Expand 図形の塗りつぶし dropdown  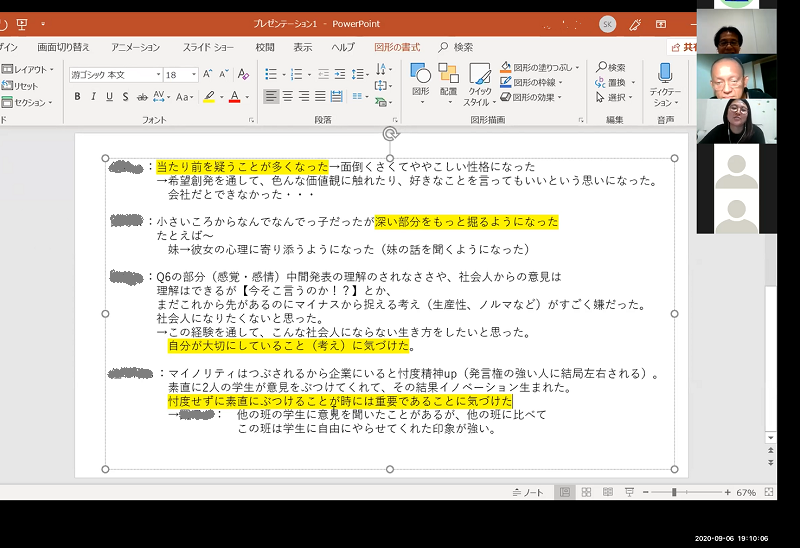click(x=577, y=67)
